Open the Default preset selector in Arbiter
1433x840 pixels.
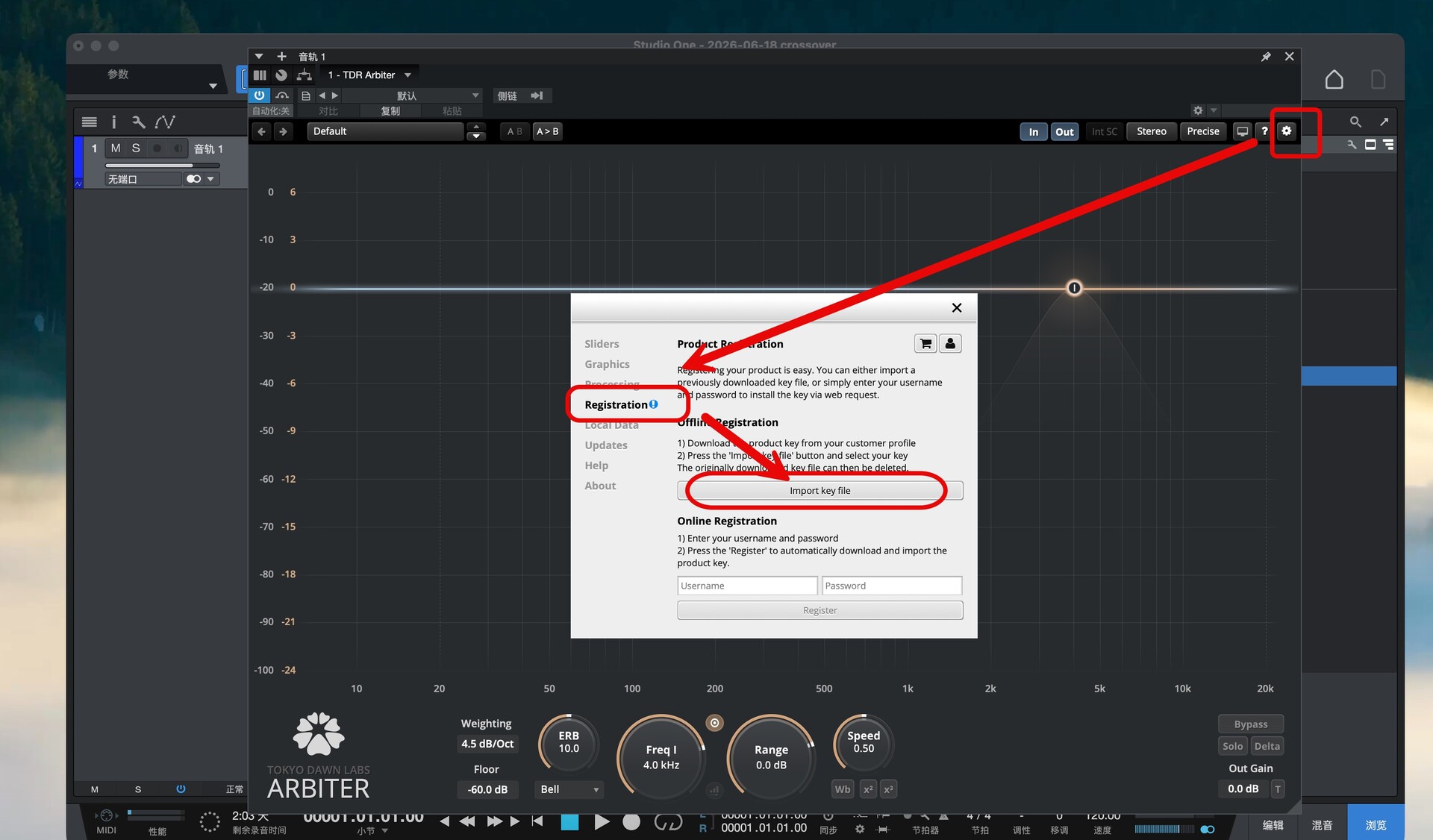386,131
